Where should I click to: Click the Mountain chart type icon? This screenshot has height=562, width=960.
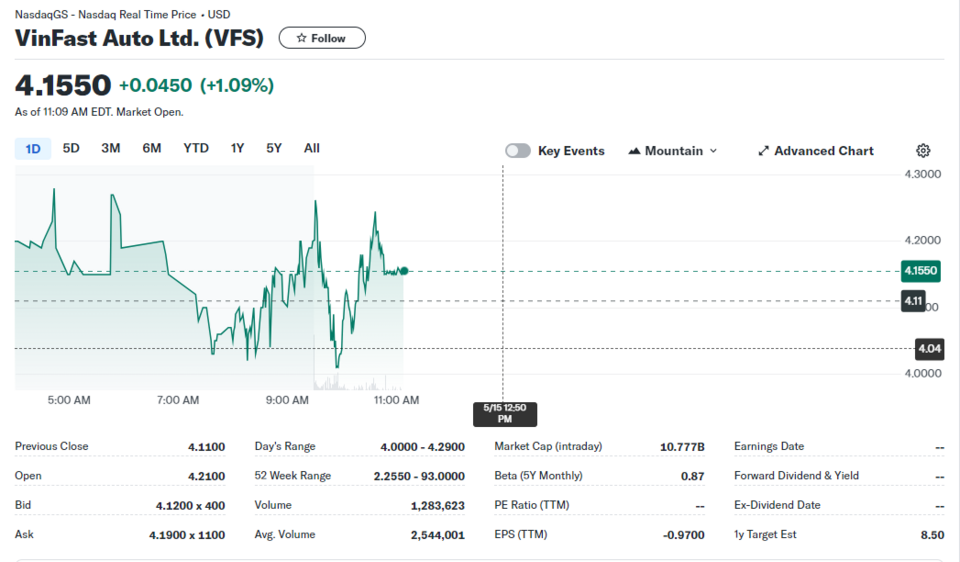coord(634,151)
